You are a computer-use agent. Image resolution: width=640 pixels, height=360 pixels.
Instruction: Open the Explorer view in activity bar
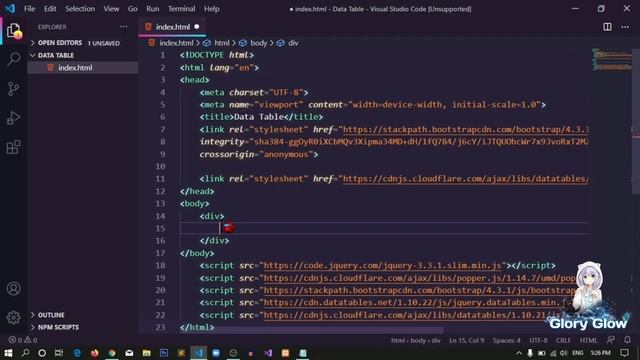point(13,31)
